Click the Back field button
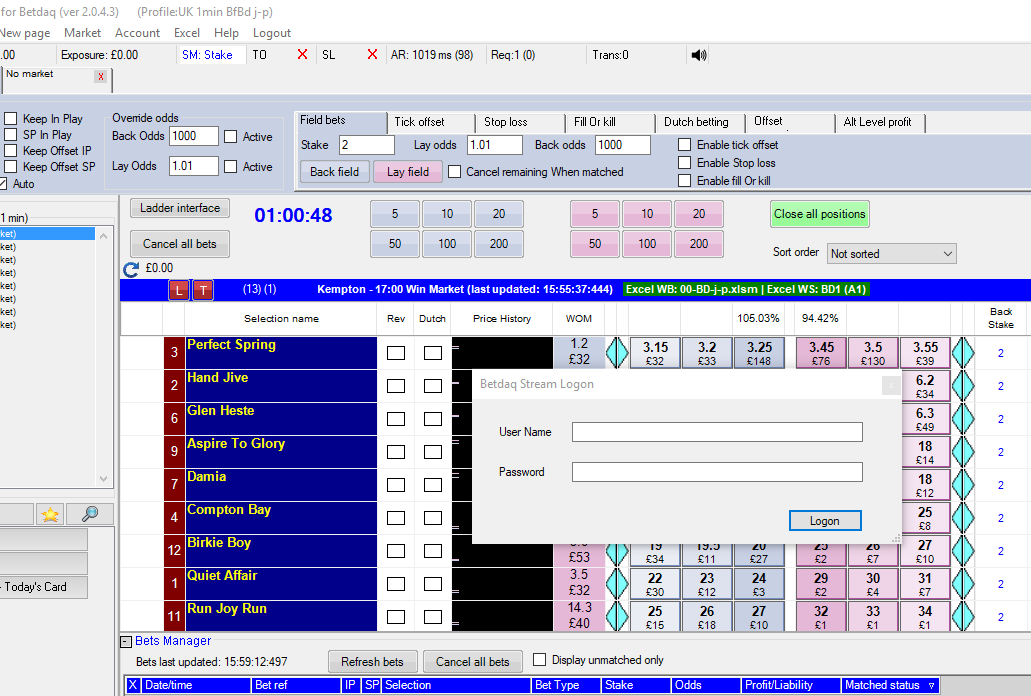 click(x=335, y=172)
